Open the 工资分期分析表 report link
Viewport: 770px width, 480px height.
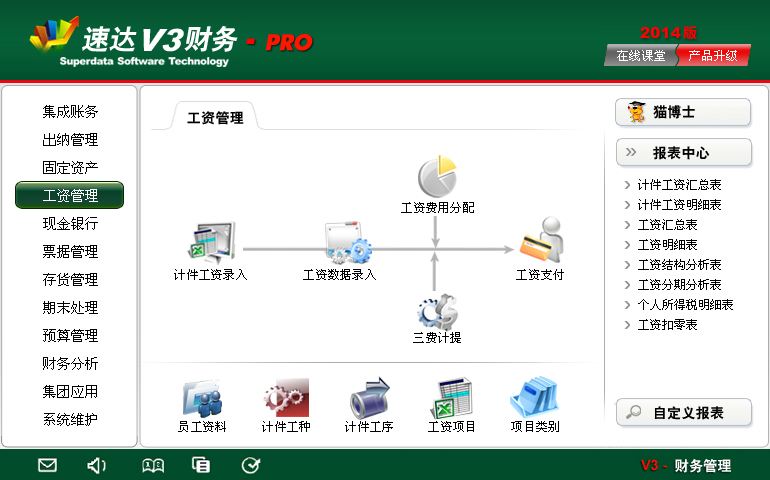coord(679,285)
